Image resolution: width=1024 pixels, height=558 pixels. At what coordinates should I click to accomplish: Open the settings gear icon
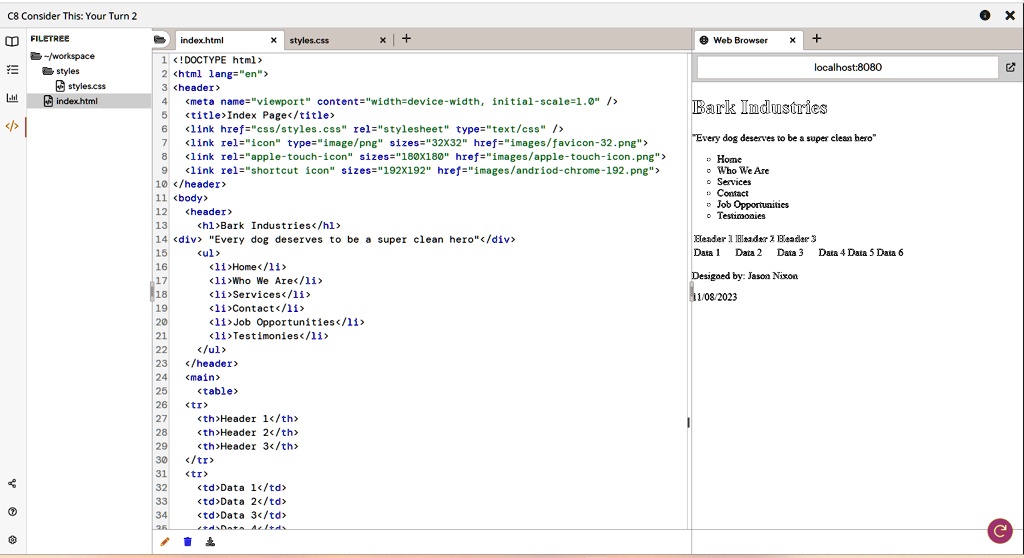tap(12, 540)
